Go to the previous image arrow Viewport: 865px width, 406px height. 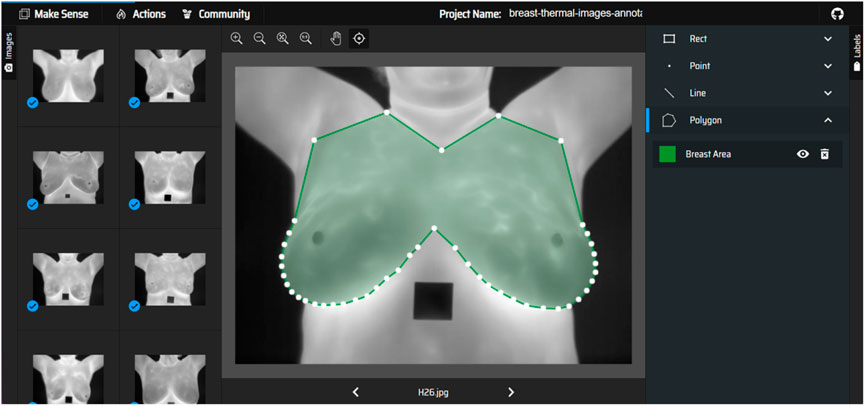356,392
